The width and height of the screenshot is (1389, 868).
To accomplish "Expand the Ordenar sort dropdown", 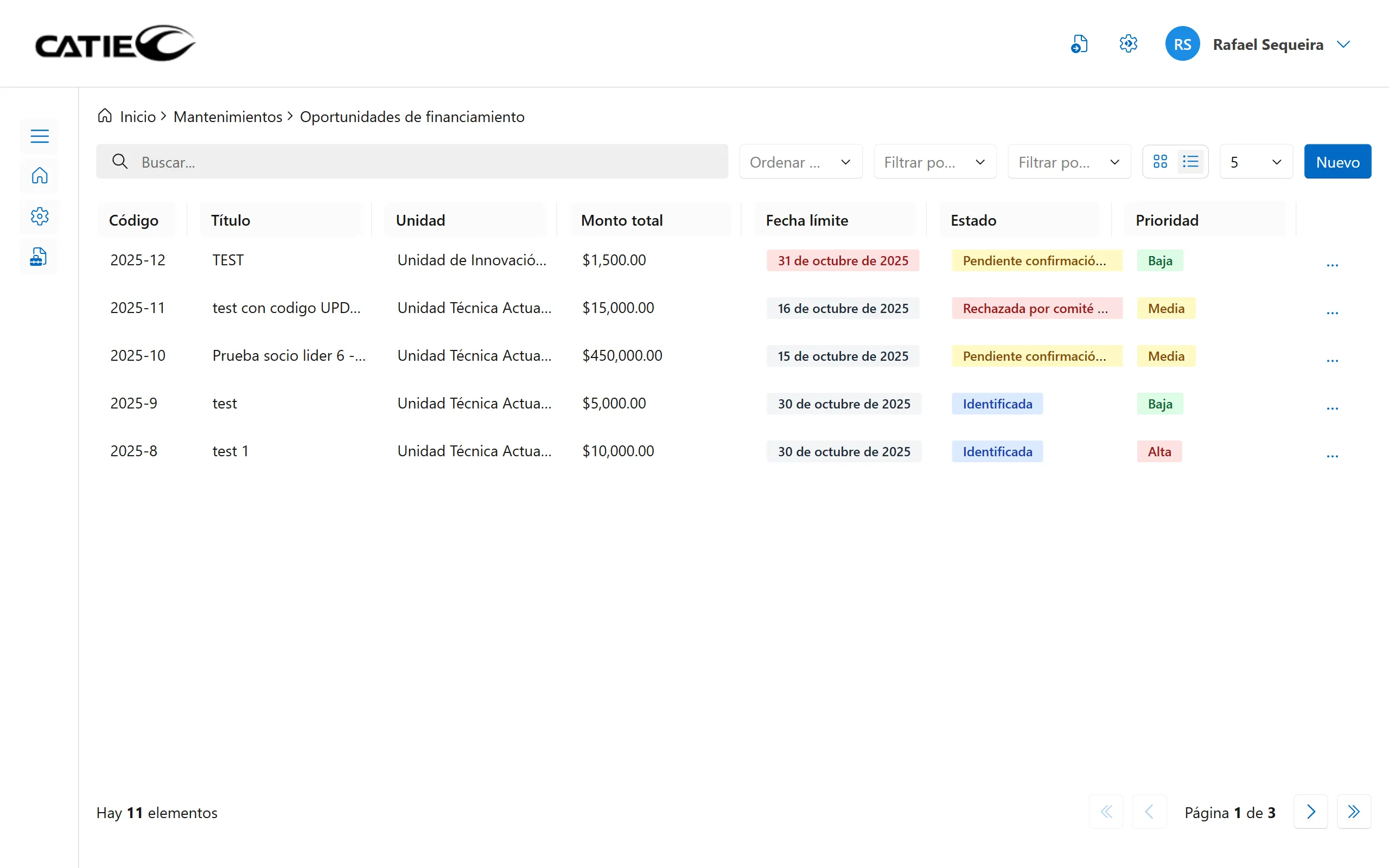I will [x=801, y=162].
